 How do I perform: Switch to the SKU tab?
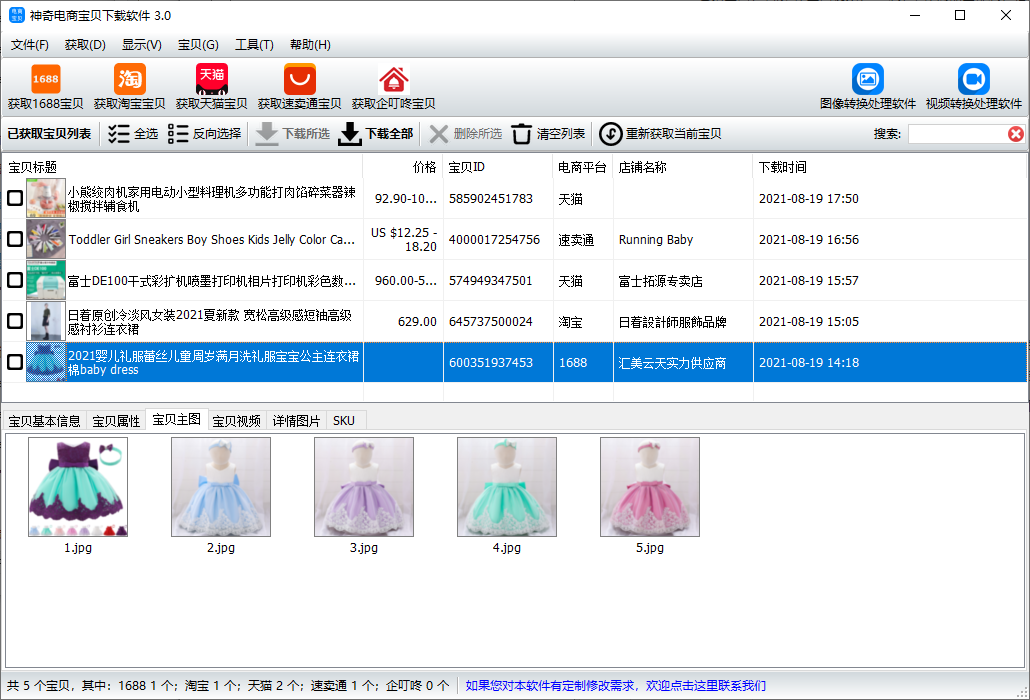pos(344,421)
